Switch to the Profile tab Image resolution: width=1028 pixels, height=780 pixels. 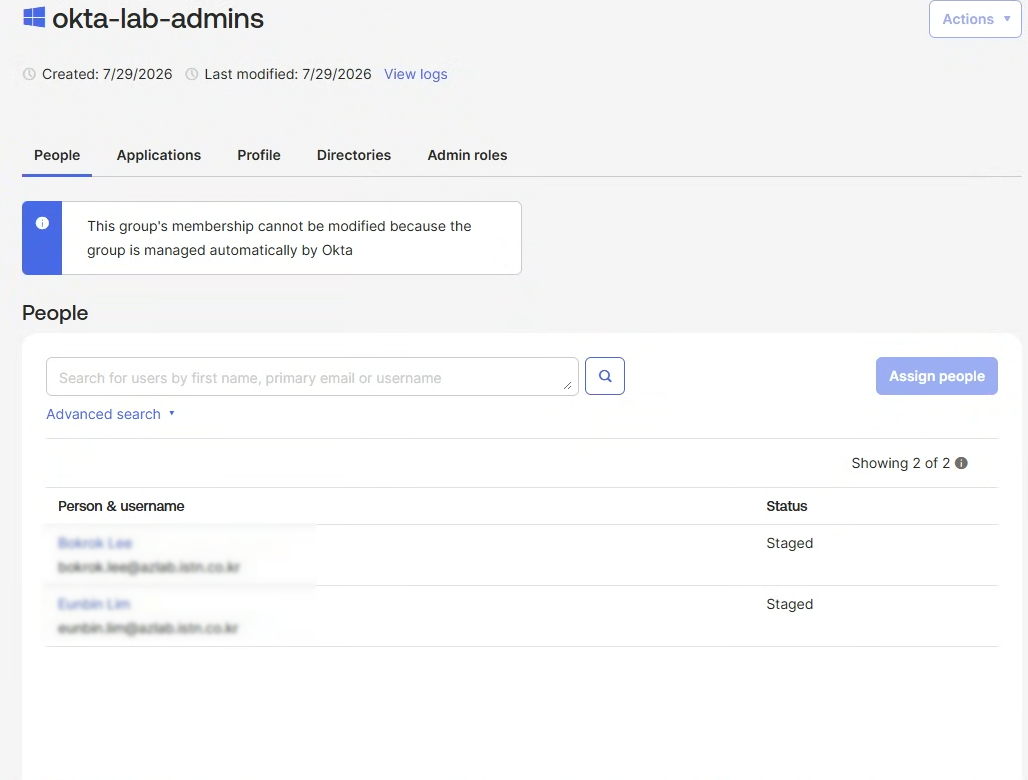click(x=259, y=155)
